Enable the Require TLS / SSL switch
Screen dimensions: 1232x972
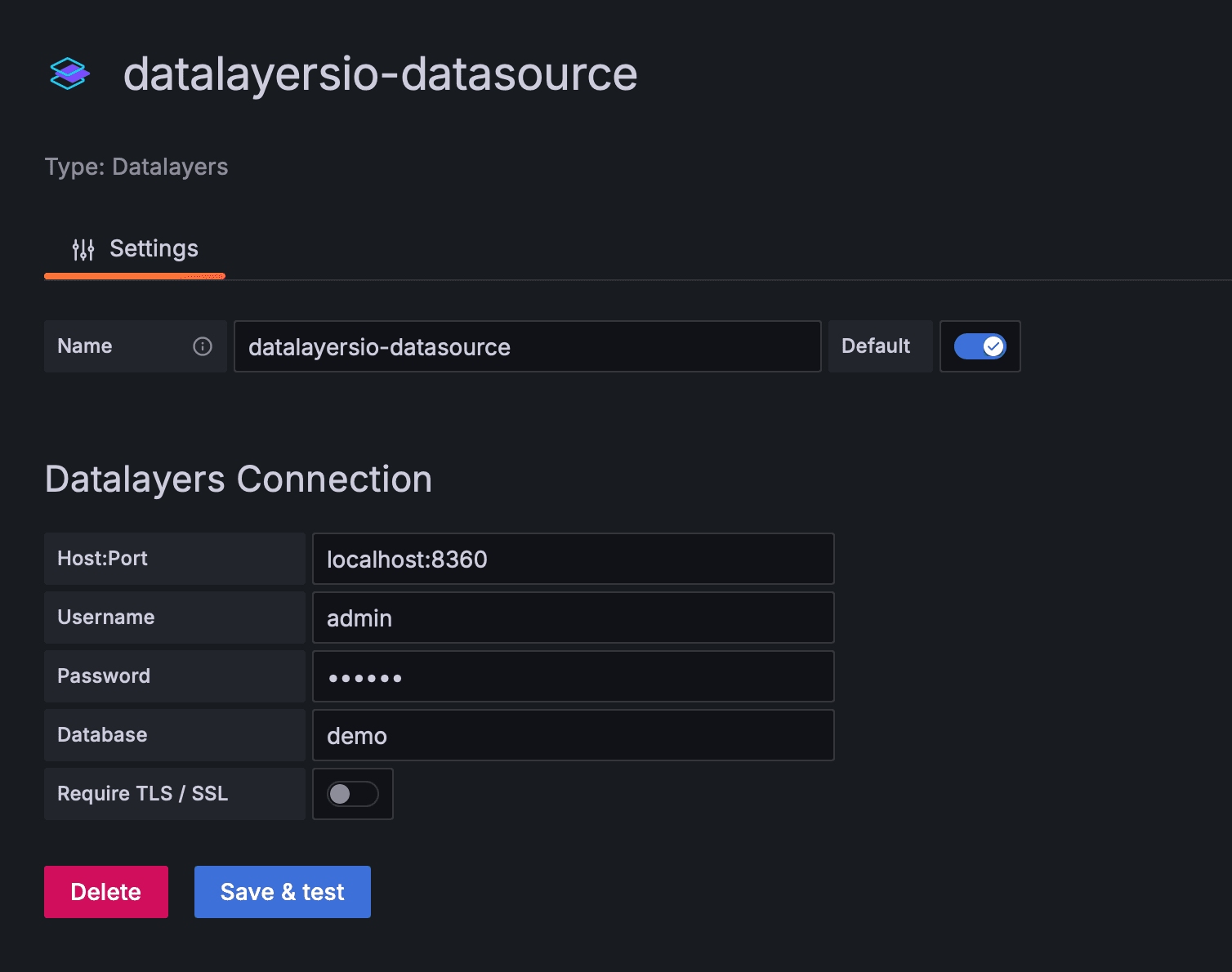pyautogui.click(x=352, y=793)
